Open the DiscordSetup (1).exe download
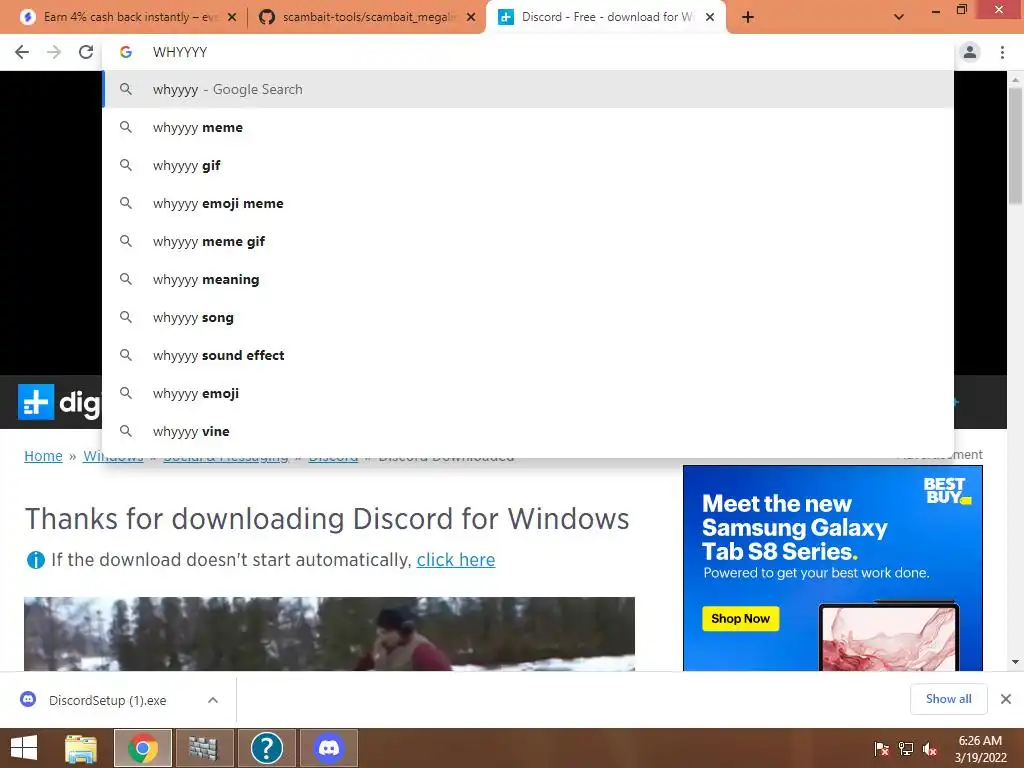1024x768 pixels. [x=108, y=700]
